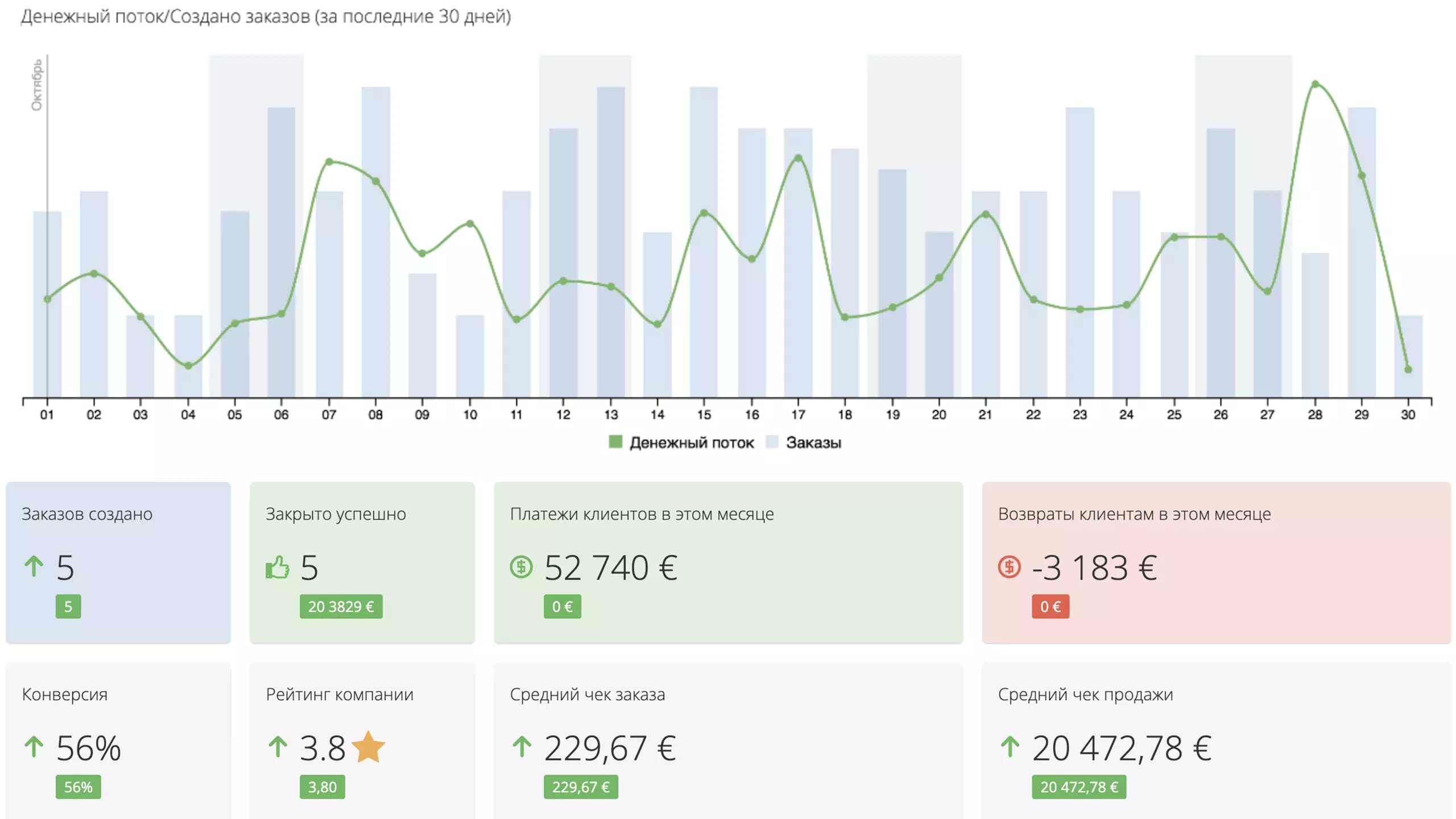Screen dimensions: 1456x819
Task: Click the orders bar for day 23
Action: (x=1079, y=252)
